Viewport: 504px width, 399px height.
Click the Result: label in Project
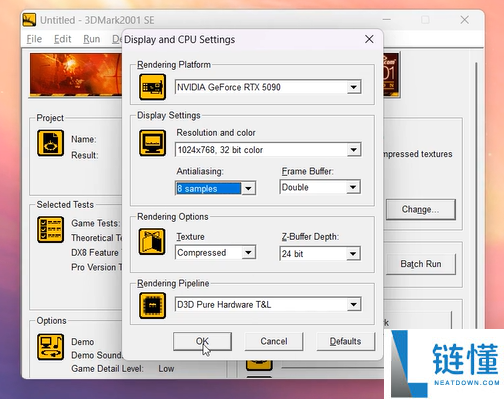[85, 155]
